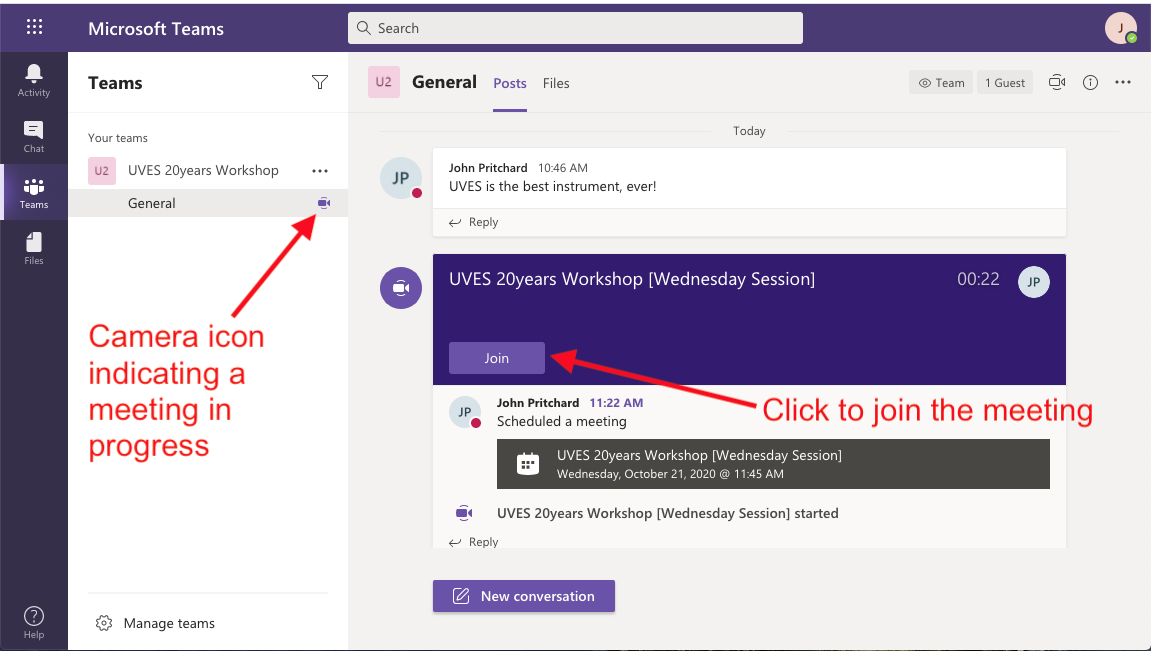This screenshot has height=651, width=1151.
Task: Click the calendar icon in meeting card
Action: pyautogui.click(x=528, y=464)
